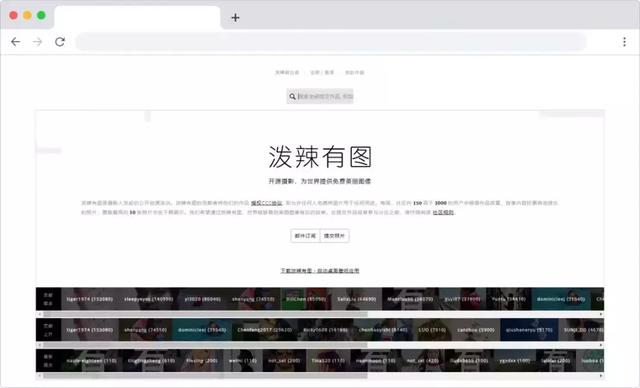Click the left scroll arrow of the first gallery row

tap(39, 314)
